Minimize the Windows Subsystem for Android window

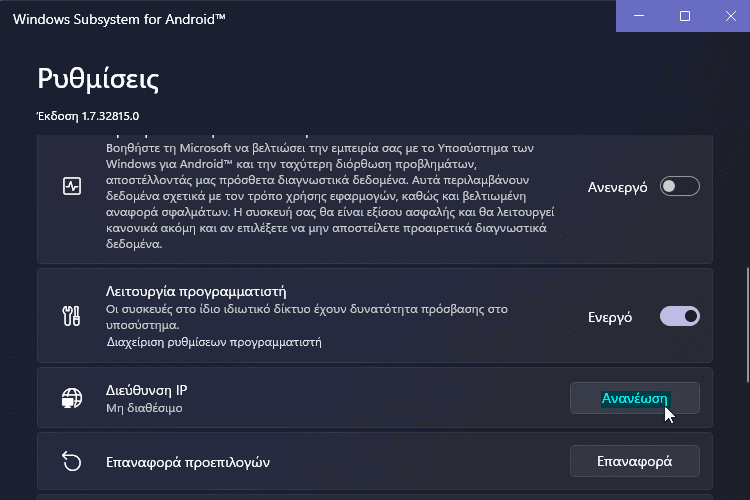(640, 16)
